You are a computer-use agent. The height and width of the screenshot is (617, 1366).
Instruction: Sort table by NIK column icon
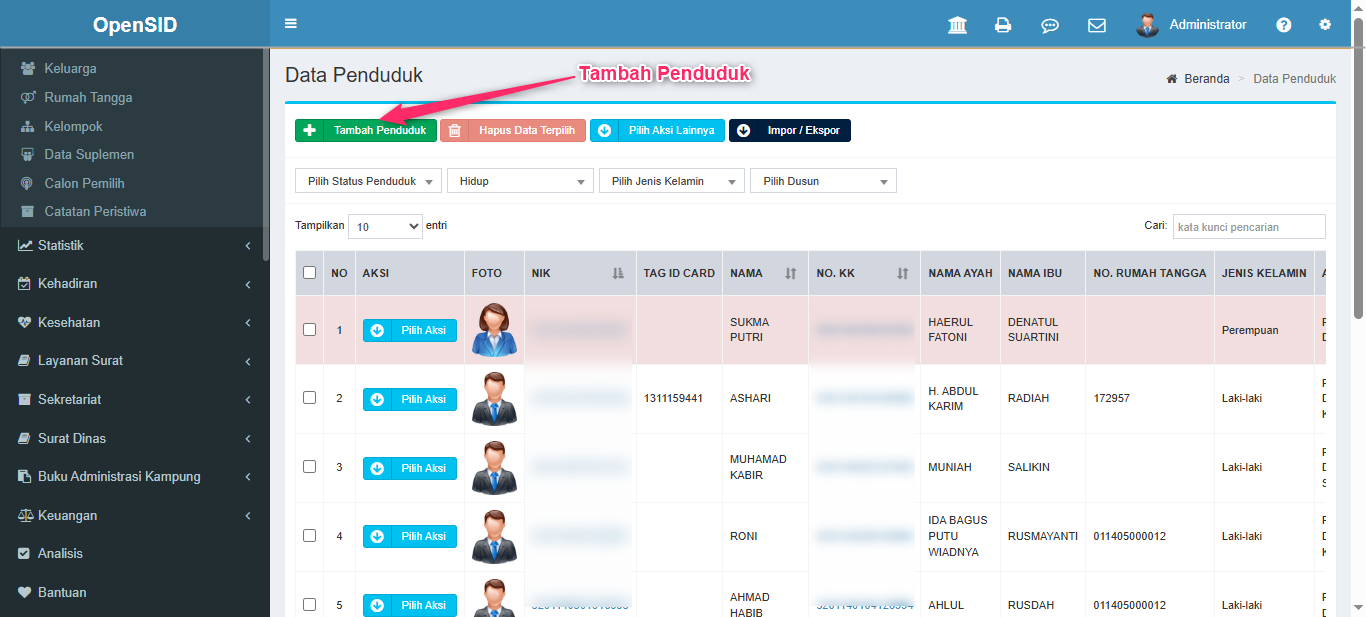coord(618,273)
